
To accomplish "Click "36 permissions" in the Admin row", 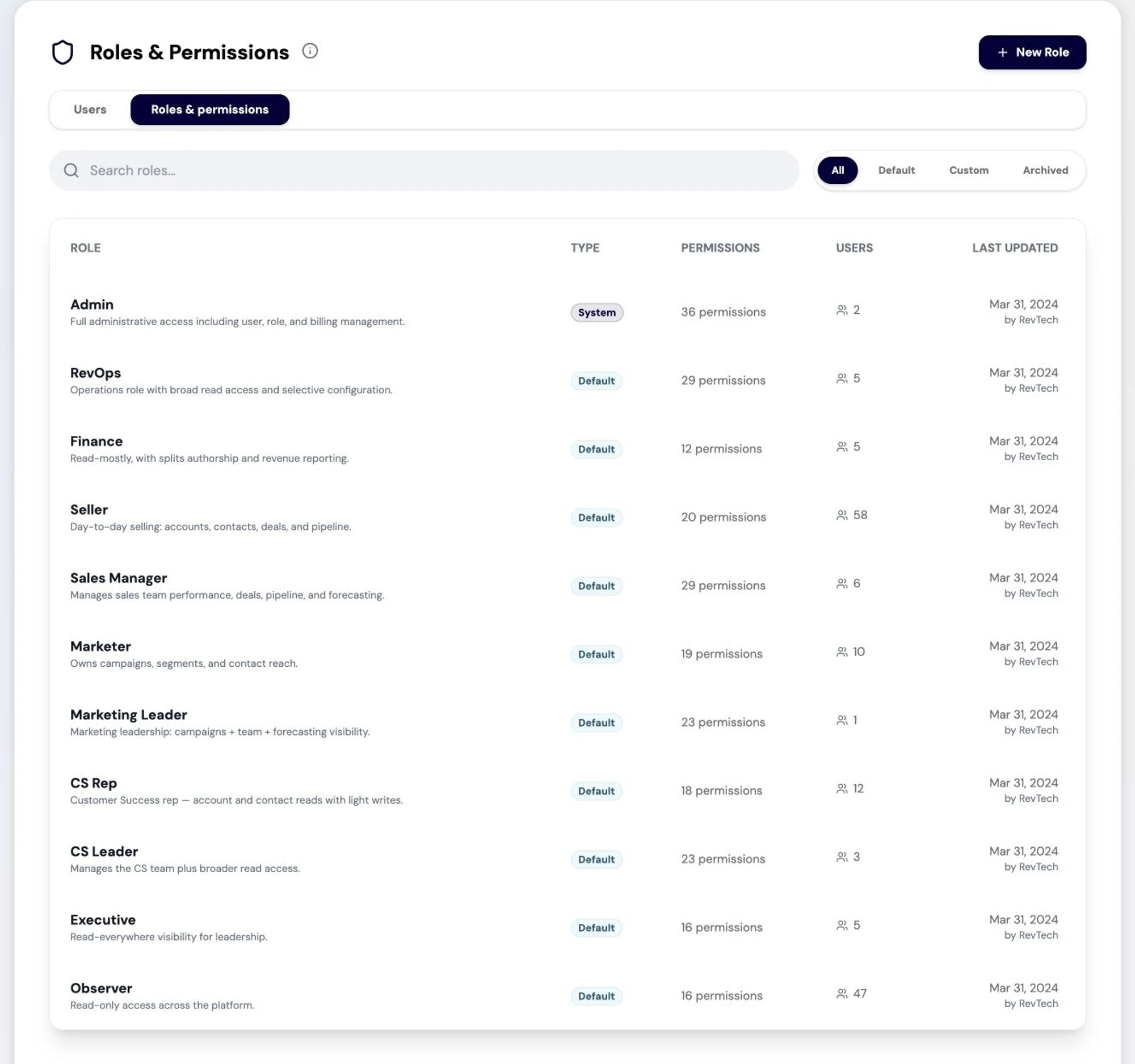I will [x=723, y=312].
